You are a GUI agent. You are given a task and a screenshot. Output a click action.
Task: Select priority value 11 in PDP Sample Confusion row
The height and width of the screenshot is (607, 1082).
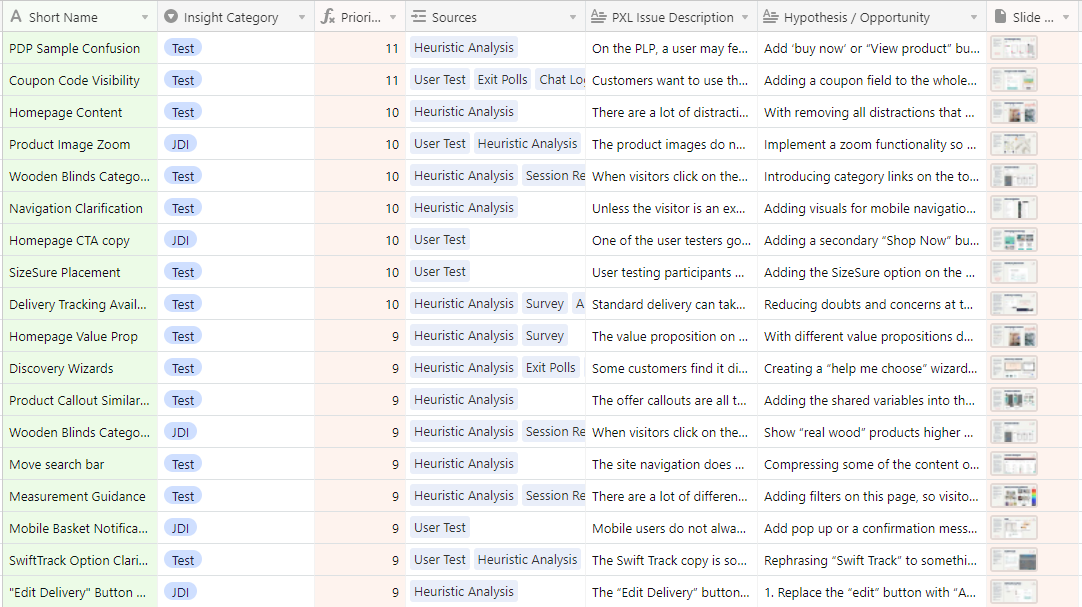360,48
